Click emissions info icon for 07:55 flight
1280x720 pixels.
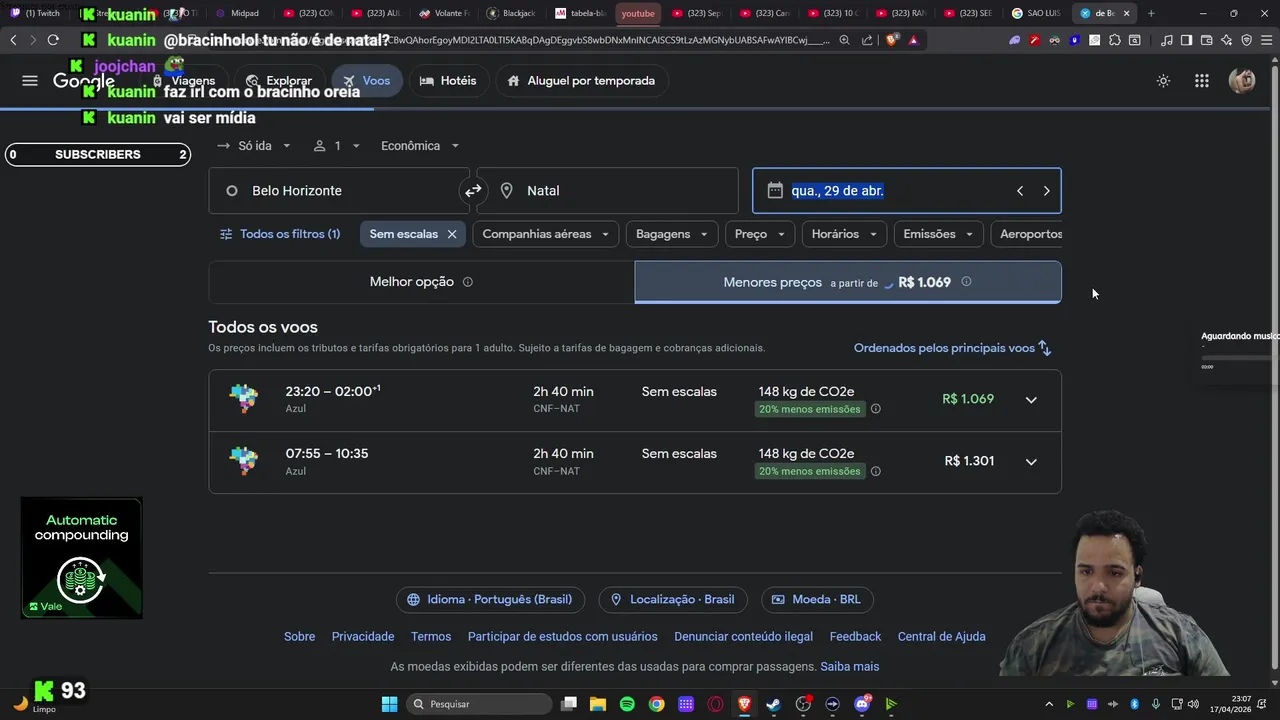(x=876, y=471)
